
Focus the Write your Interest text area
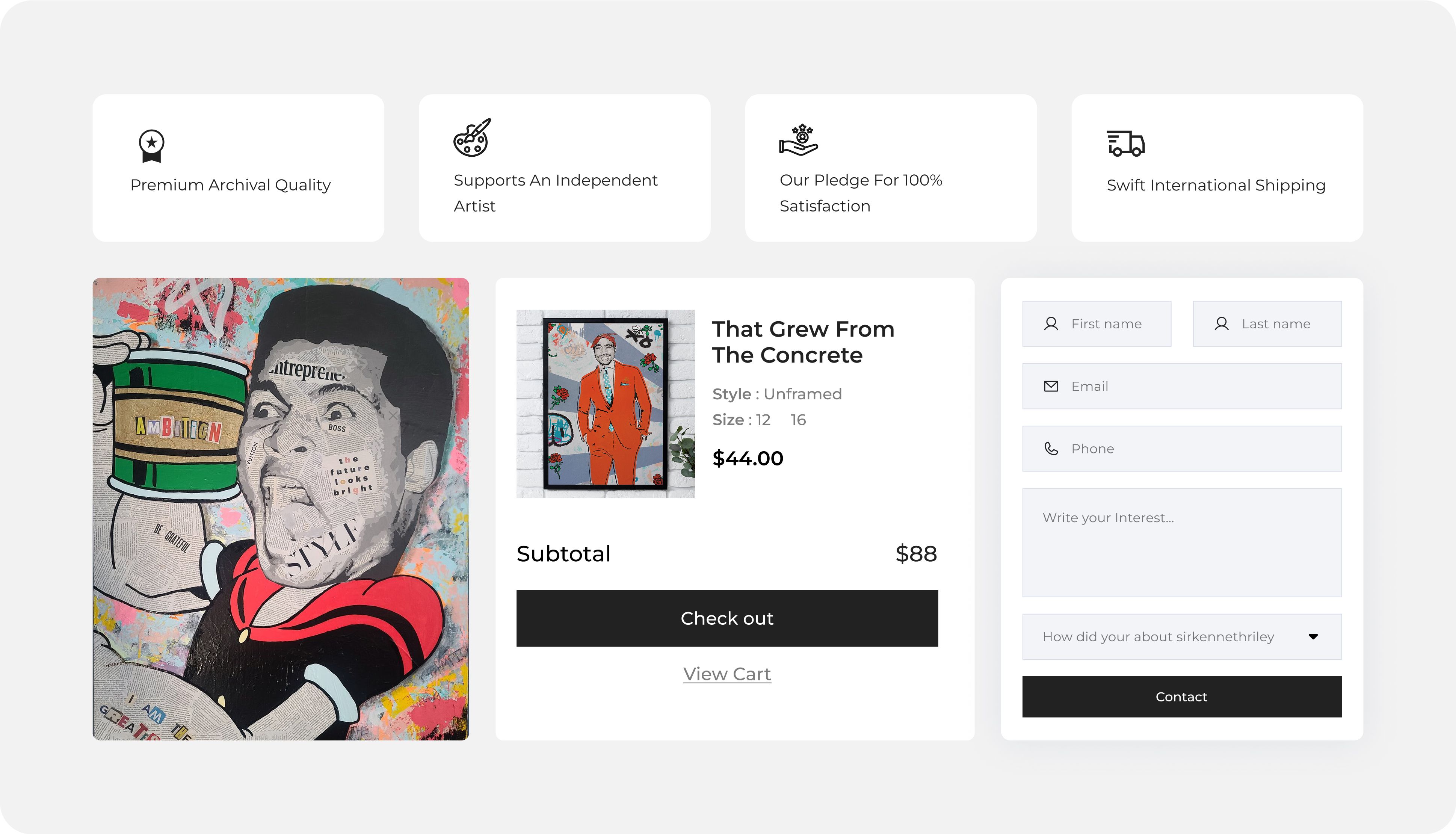click(1181, 542)
